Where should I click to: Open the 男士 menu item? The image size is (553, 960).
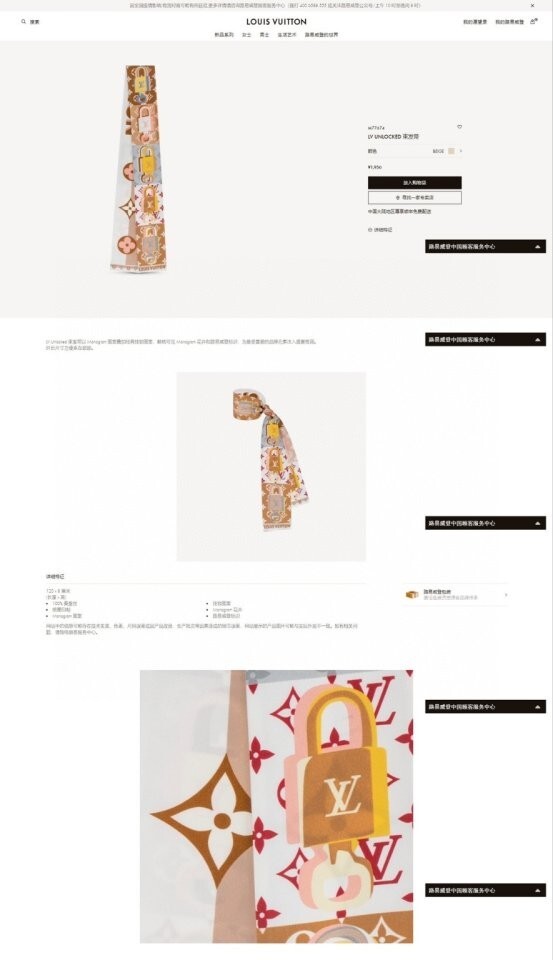pos(264,35)
